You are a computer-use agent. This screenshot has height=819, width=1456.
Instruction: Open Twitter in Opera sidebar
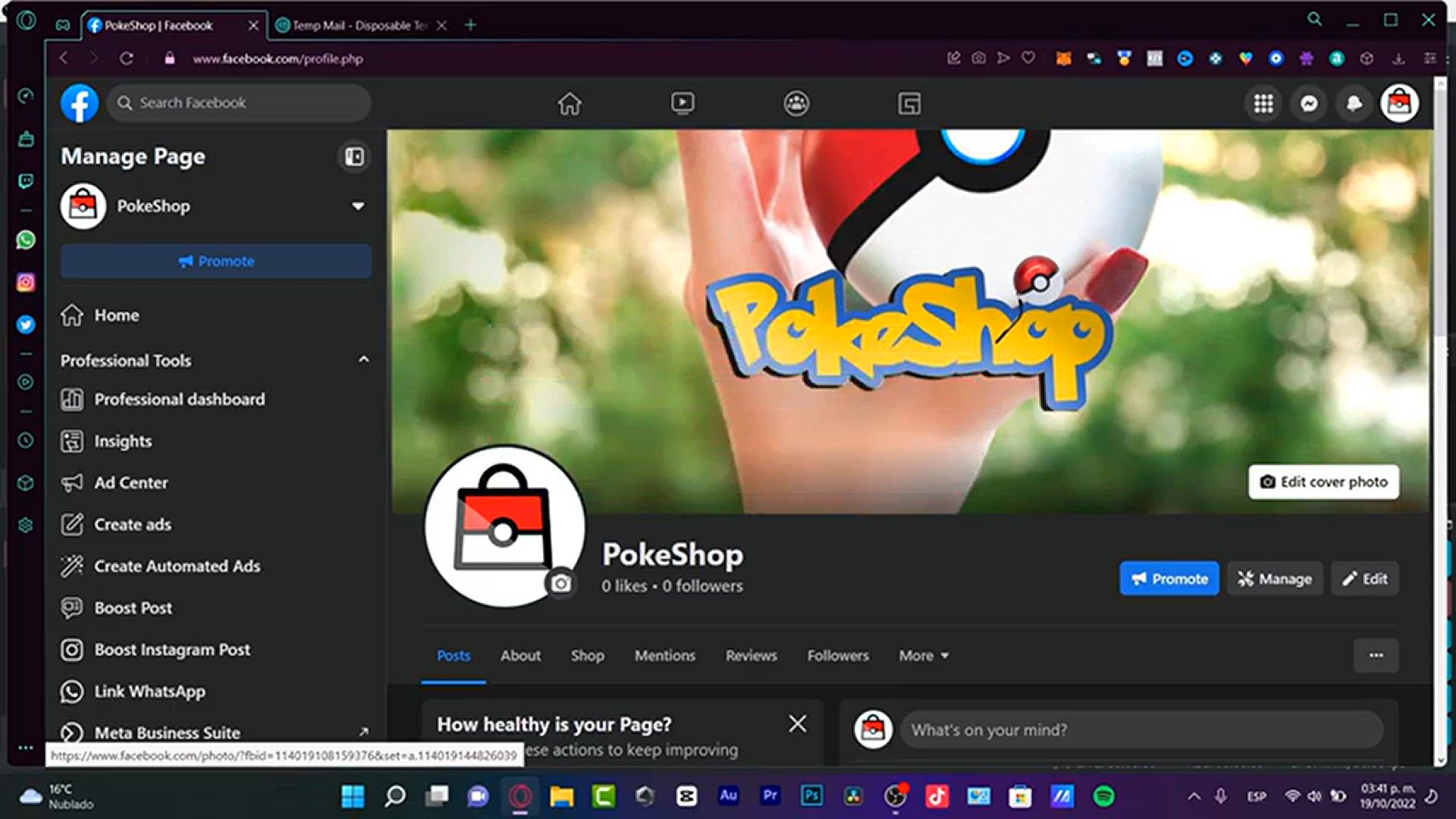26,325
